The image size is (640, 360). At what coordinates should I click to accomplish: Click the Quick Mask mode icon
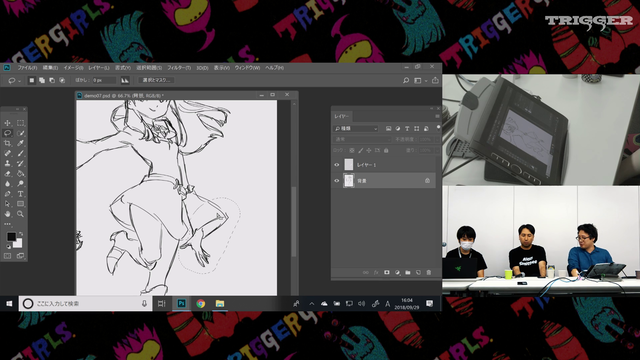tap(7, 256)
